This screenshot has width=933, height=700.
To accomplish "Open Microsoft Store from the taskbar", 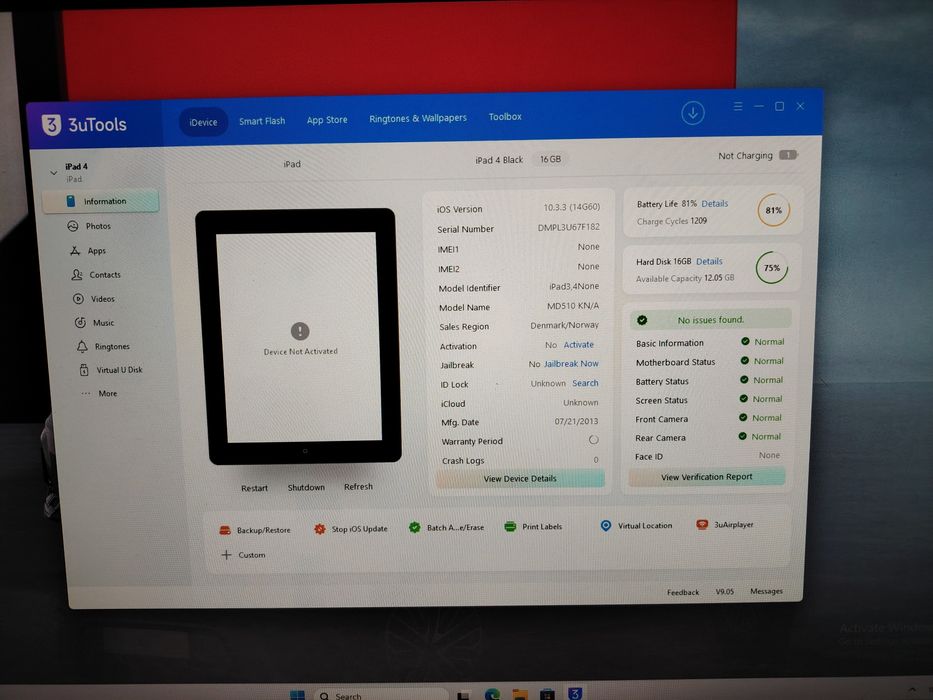I will 547,694.
